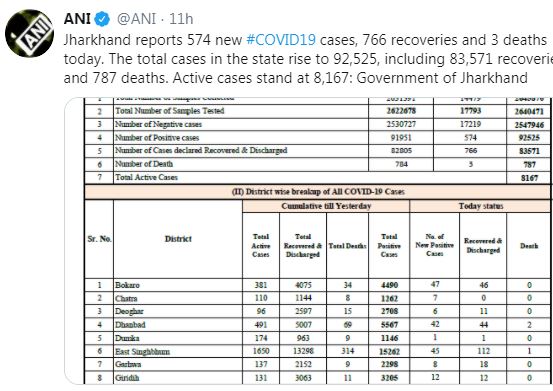Viewport: 553px width, 391px height.
Task: Click the Cumulative till Yesterday header
Action: [x=326, y=206]
